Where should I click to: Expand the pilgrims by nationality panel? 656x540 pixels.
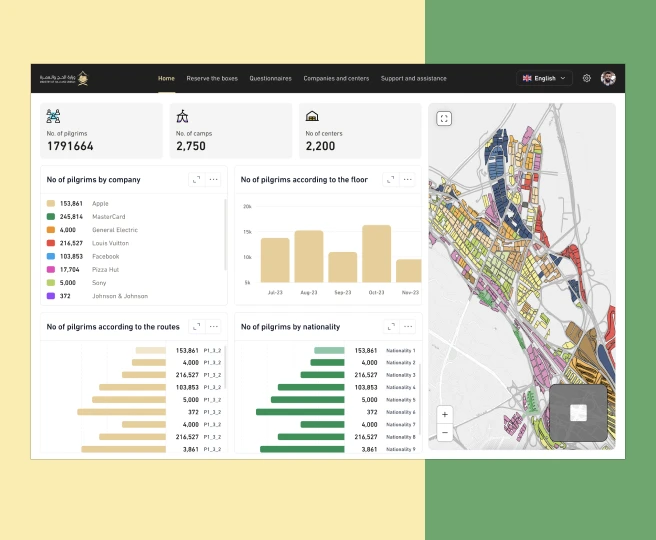[391, 326]
